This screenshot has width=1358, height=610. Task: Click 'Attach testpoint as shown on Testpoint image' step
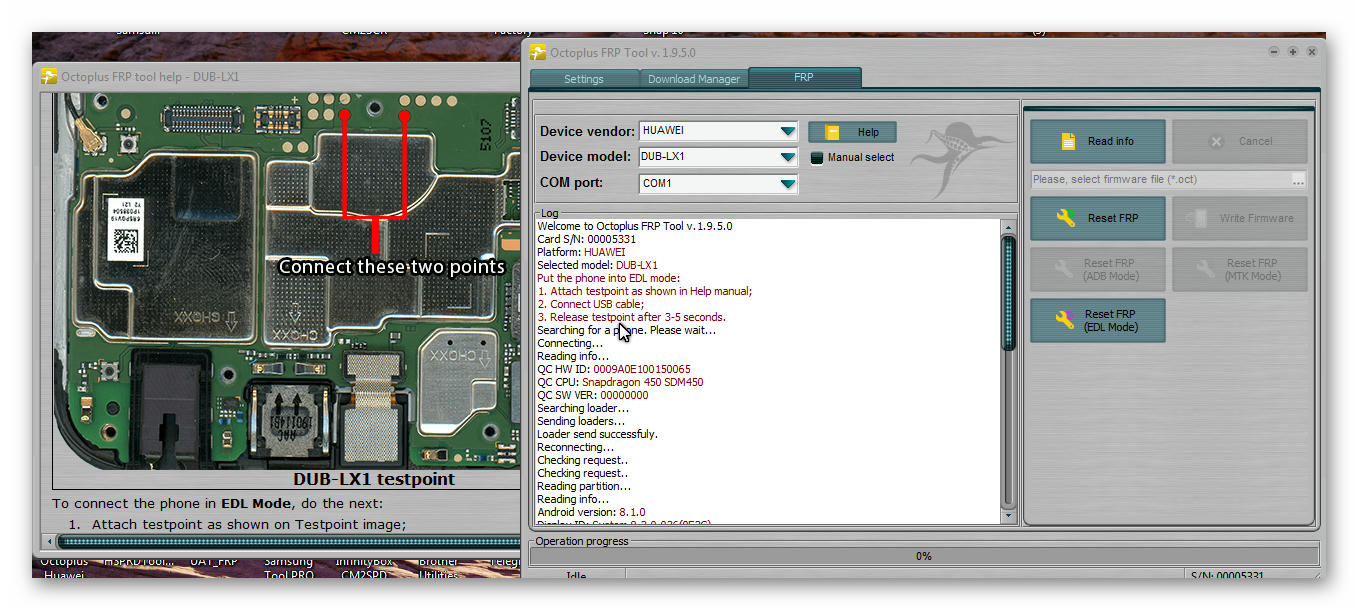click(x=249, y=524)
